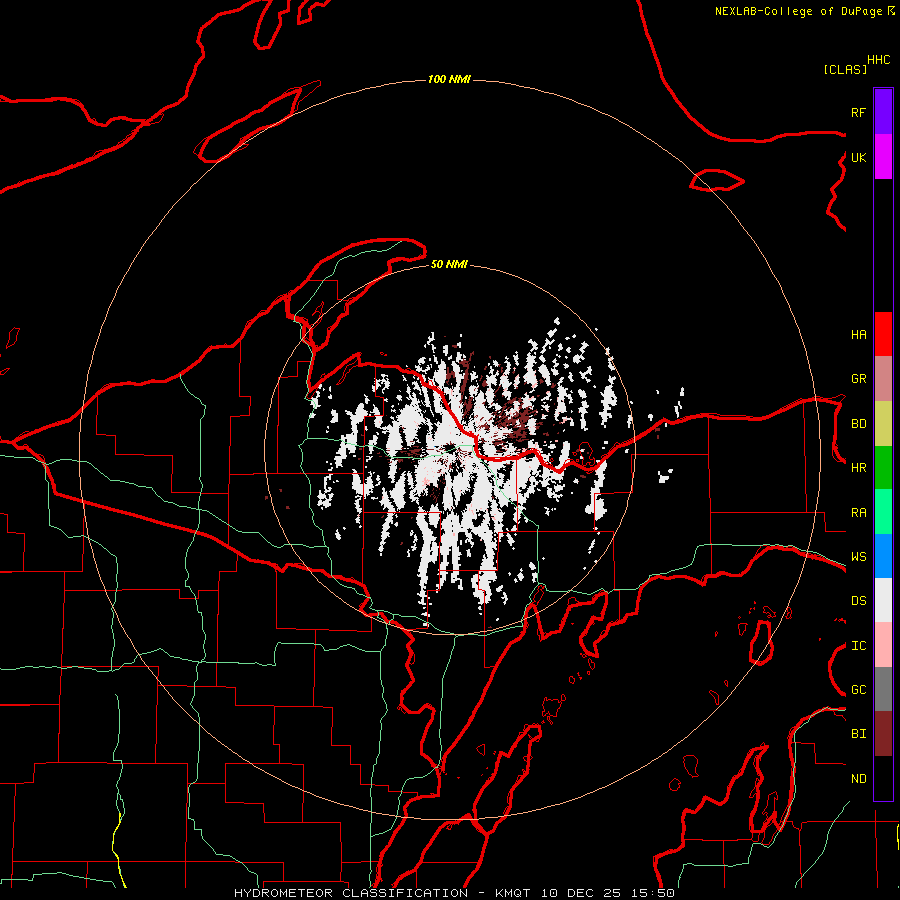Click the [CLAS] legend header
The width and height of the screenshot is (900, 900).
845,69
